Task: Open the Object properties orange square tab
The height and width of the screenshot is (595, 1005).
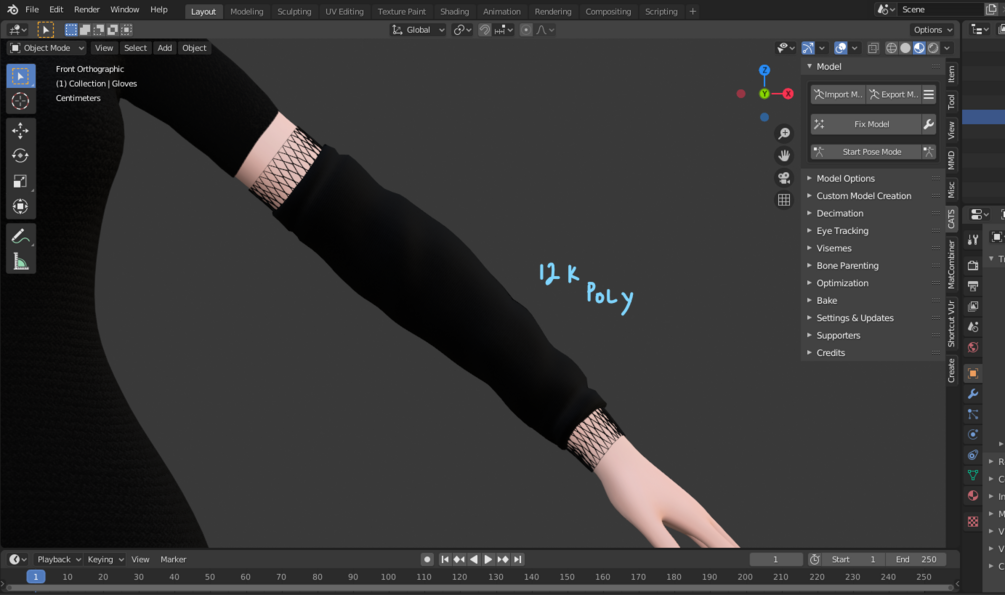Action: (973, 373)
